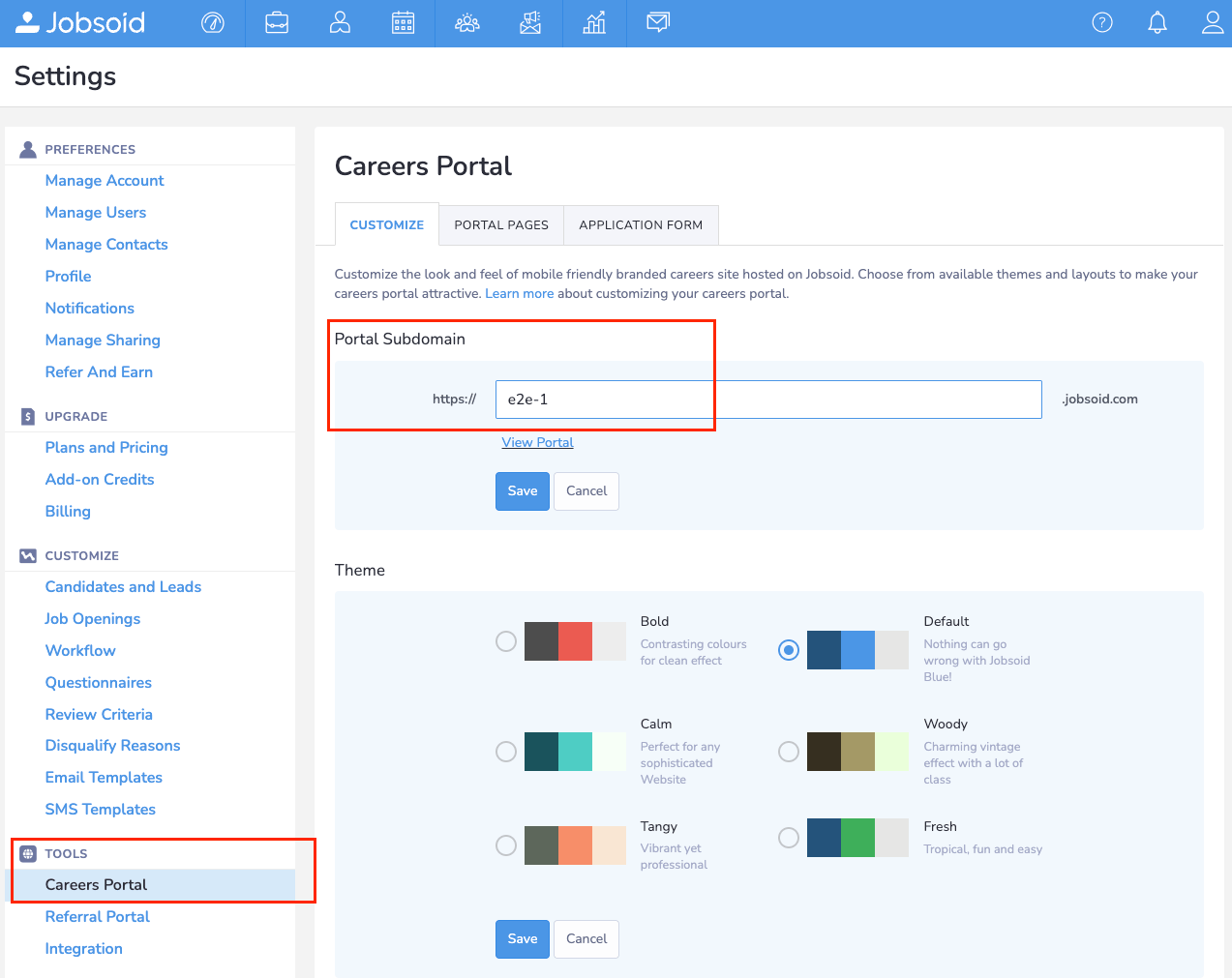Image resolution: width=1232 pixels, height=978 pixels.
Task: Click the Bold theme color swatch
Action: click(575, 641)
